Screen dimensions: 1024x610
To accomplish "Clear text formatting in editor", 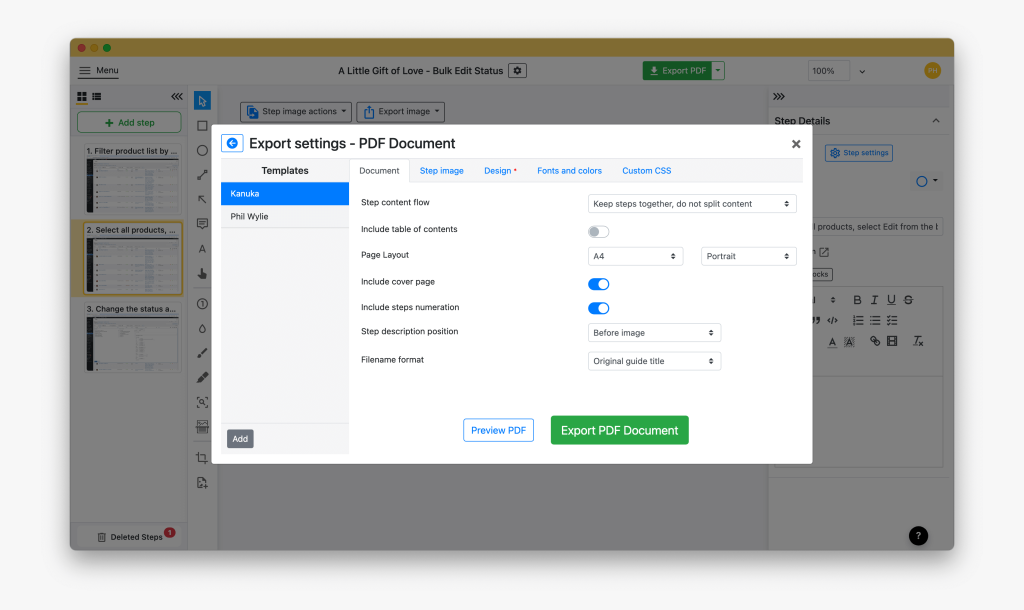I will [918, 341].
